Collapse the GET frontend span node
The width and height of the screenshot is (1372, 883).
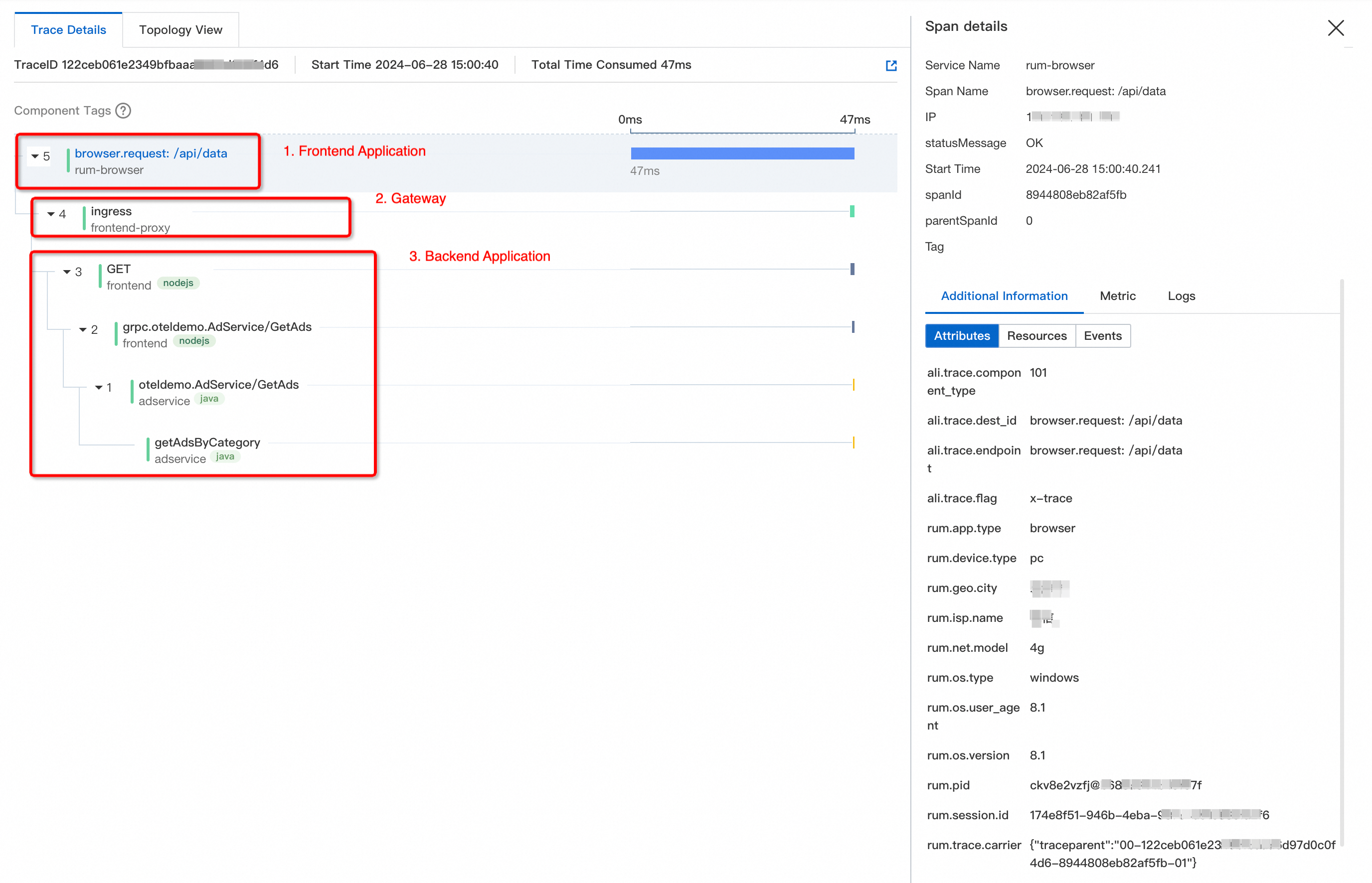point(67,272)
